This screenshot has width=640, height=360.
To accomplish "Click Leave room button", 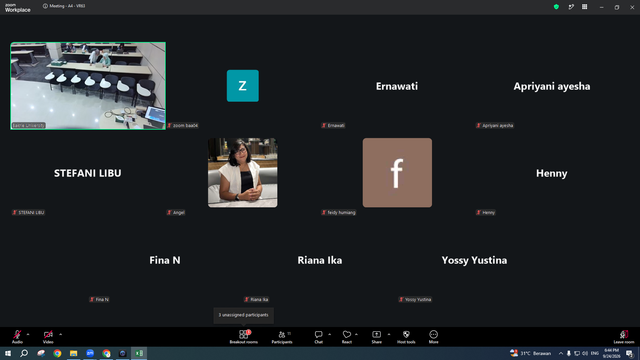I will 624,336.
